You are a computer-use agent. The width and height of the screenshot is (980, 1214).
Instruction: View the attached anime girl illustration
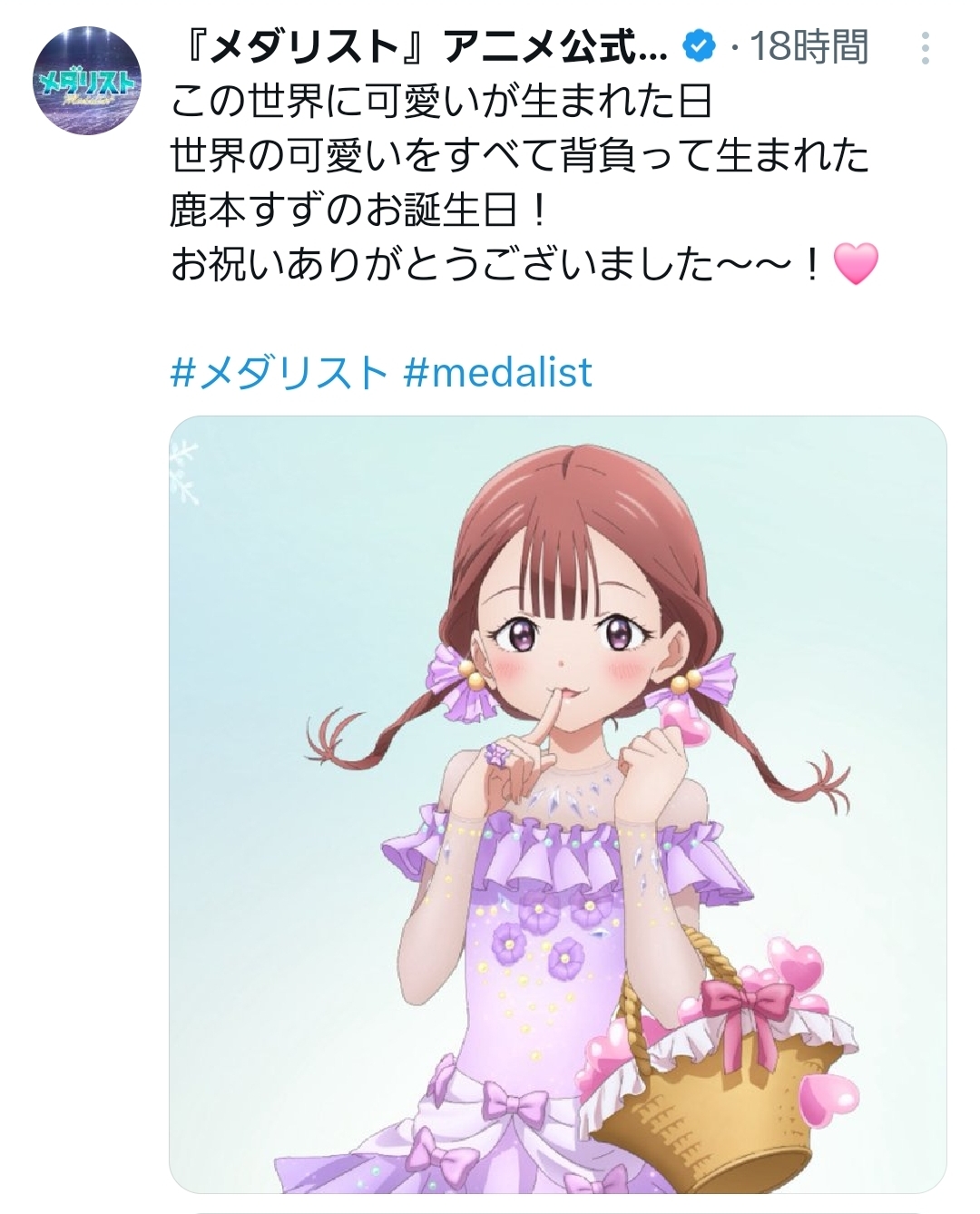(558, 804)
